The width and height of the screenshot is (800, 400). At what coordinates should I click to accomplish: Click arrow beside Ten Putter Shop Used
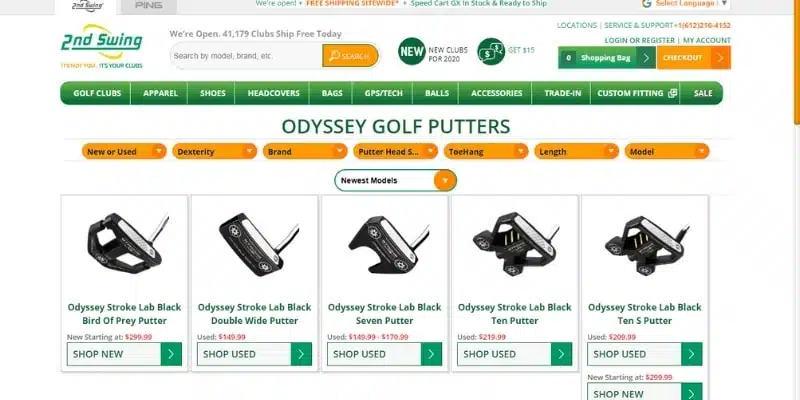coord(561,354)
